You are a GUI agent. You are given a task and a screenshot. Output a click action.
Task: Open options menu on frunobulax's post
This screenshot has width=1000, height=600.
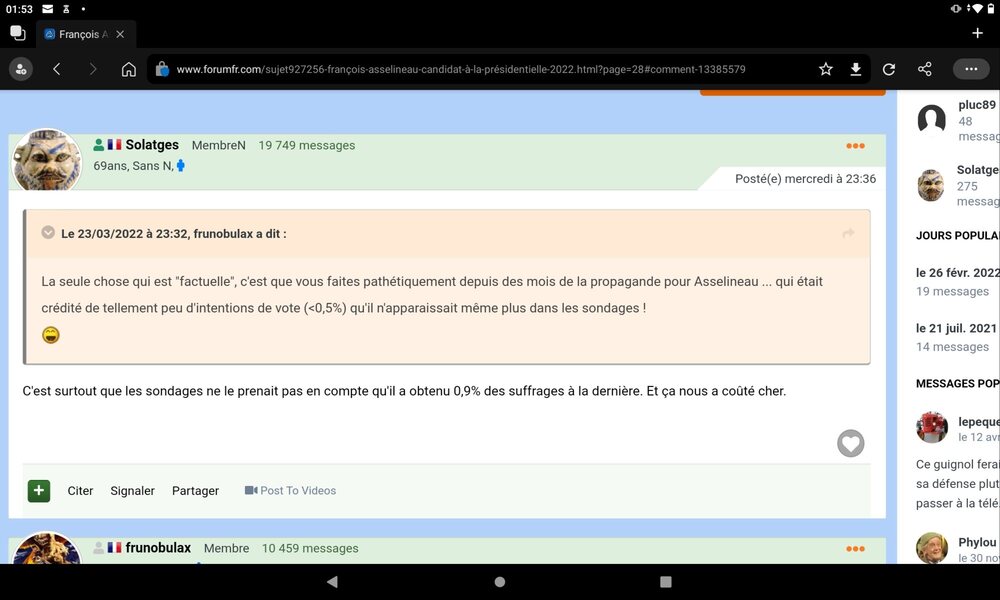click(855, 548)
